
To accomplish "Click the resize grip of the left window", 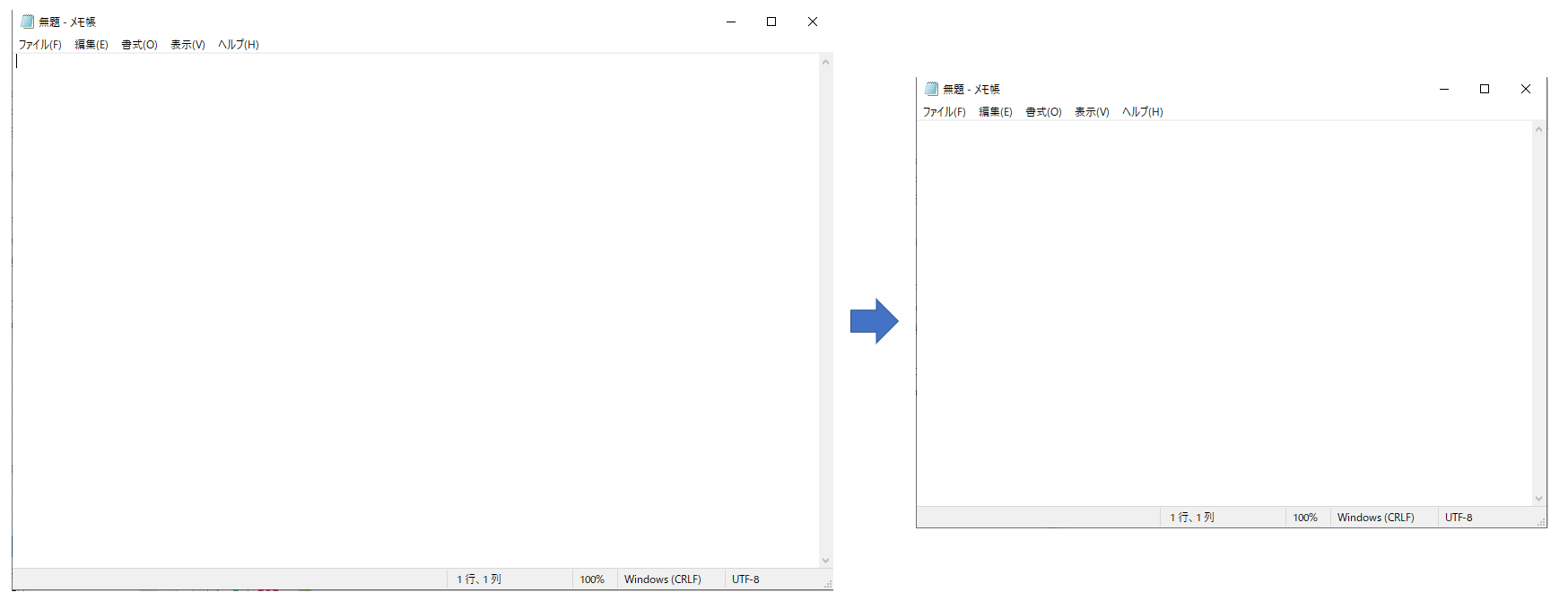I will click(827, 584).
